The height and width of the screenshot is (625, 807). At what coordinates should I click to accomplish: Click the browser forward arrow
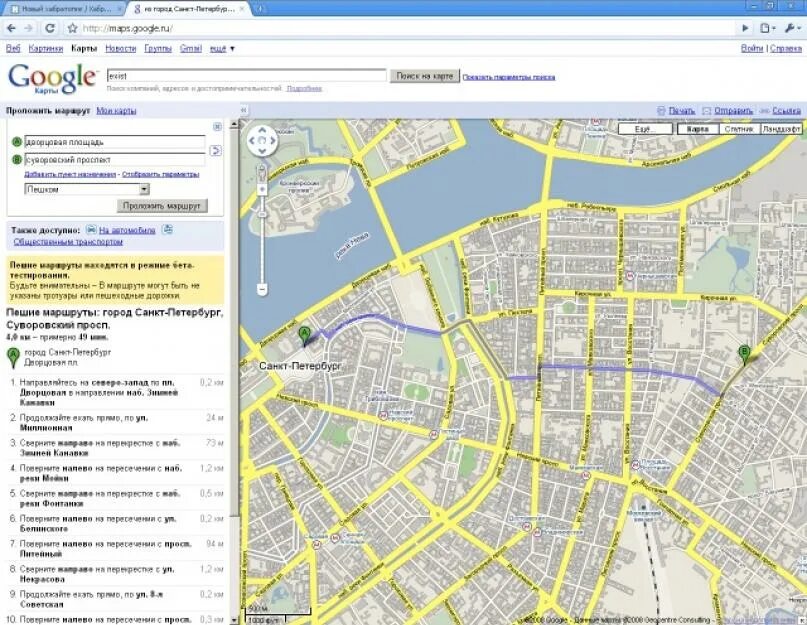(29, 28)
